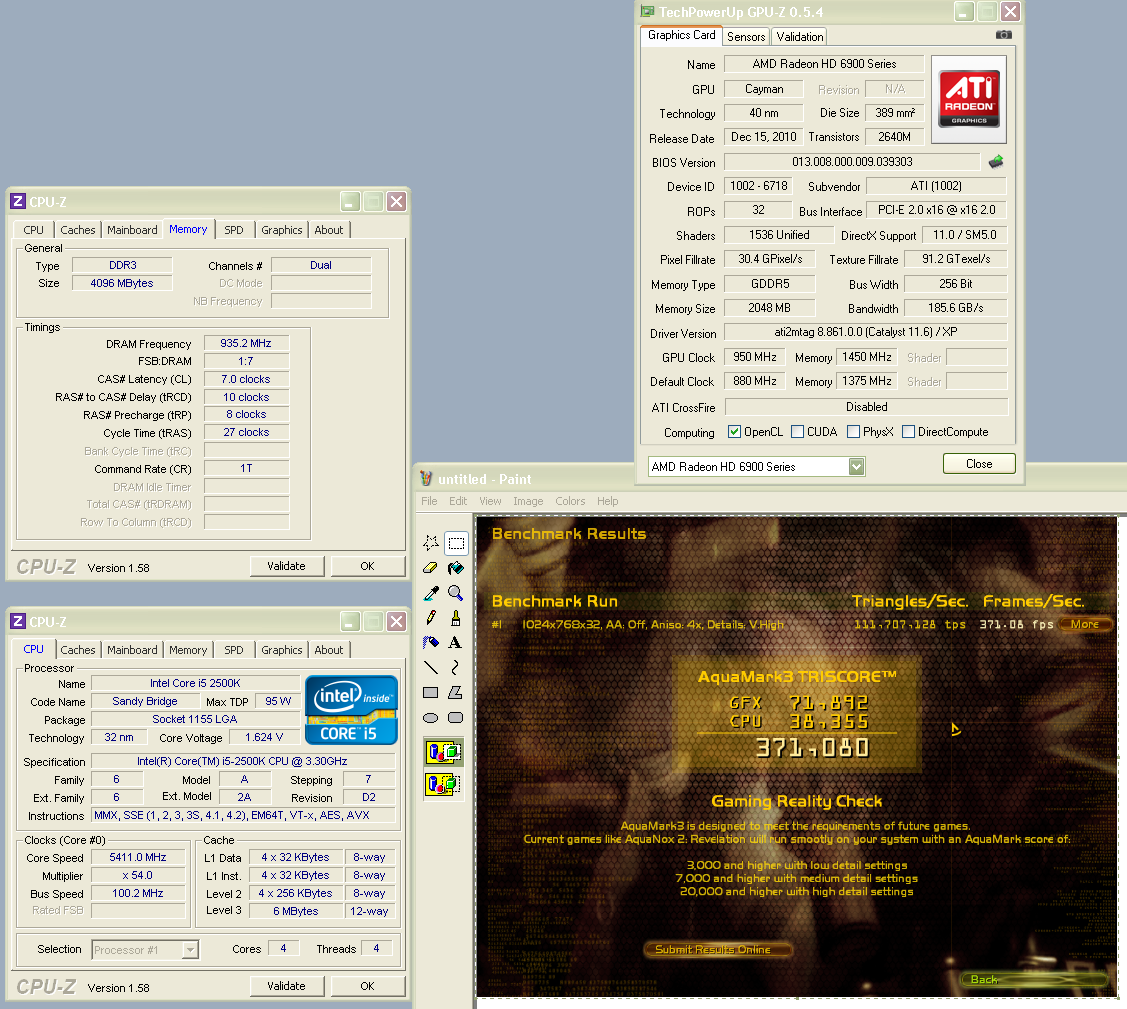Select the Brush tool in Paint
The height and width of the screenshot is (1009, 1127).
pyautogui.click(x=456, y=618)
